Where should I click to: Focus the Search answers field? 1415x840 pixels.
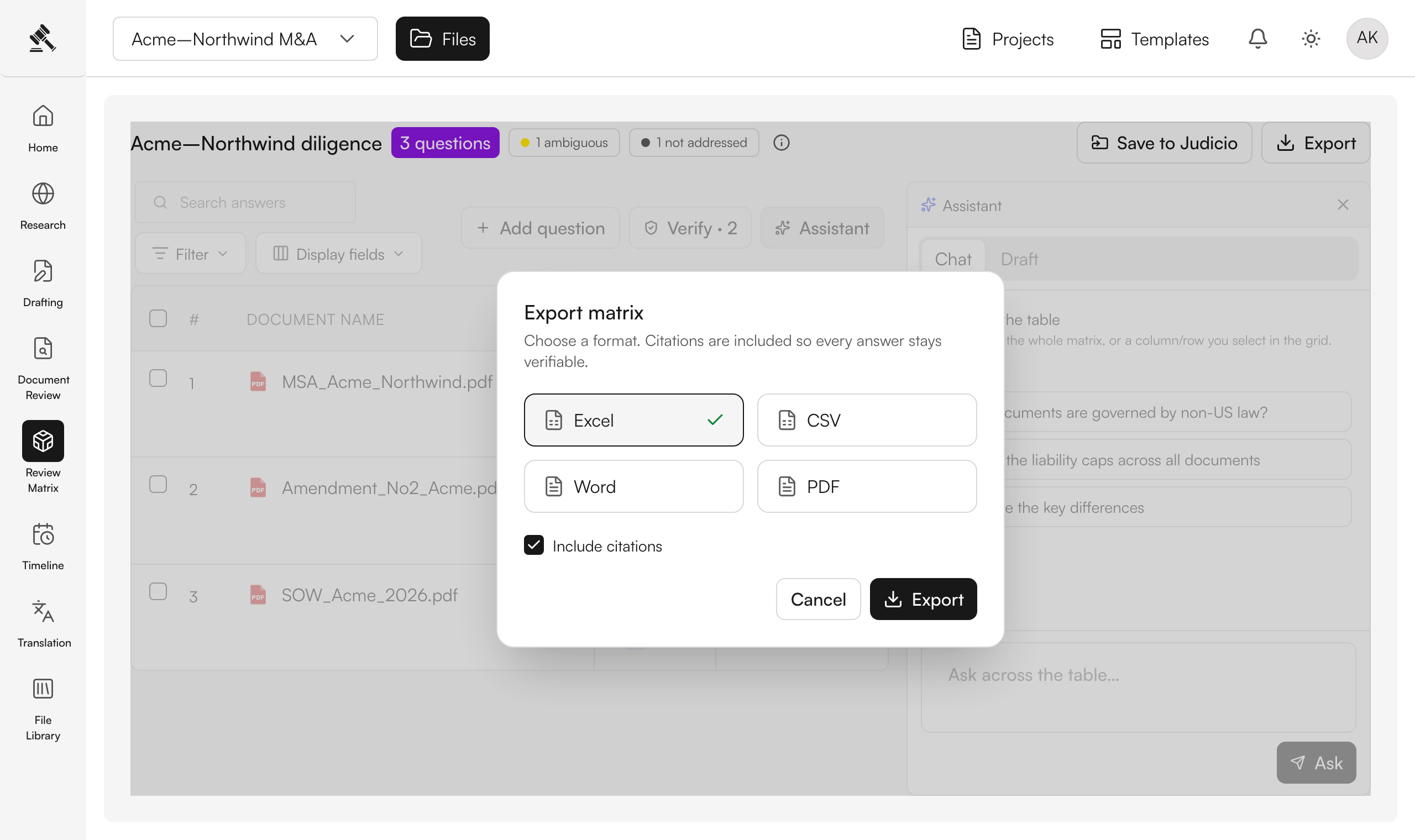click(x=245, y=203)
